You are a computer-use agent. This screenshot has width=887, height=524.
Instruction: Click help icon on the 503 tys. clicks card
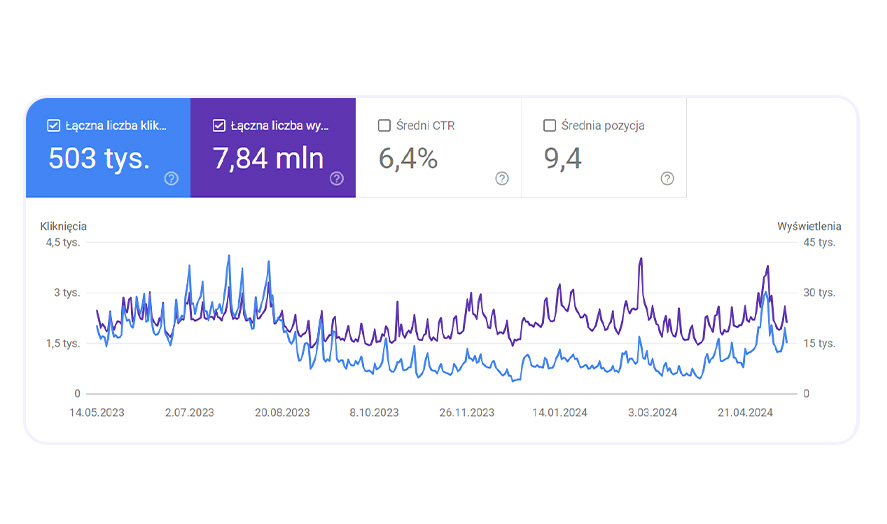click(x=171, y=178)
